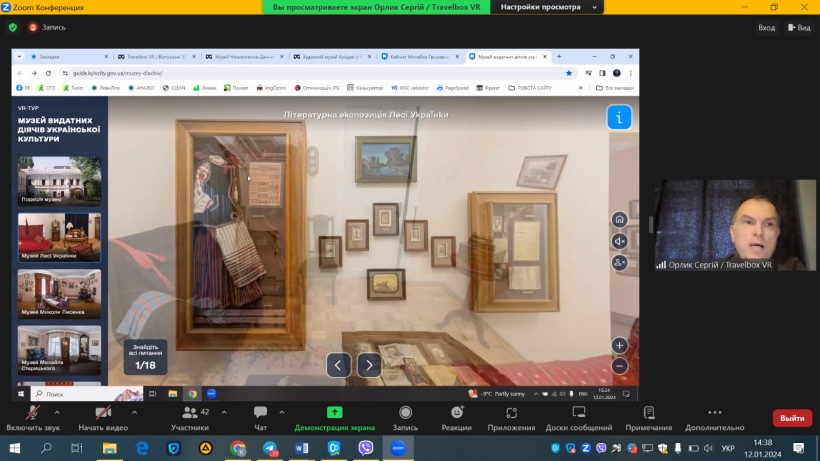Click УКР language indicator in tray
Viewport: 820px width, 461px height.
[727, 448]
